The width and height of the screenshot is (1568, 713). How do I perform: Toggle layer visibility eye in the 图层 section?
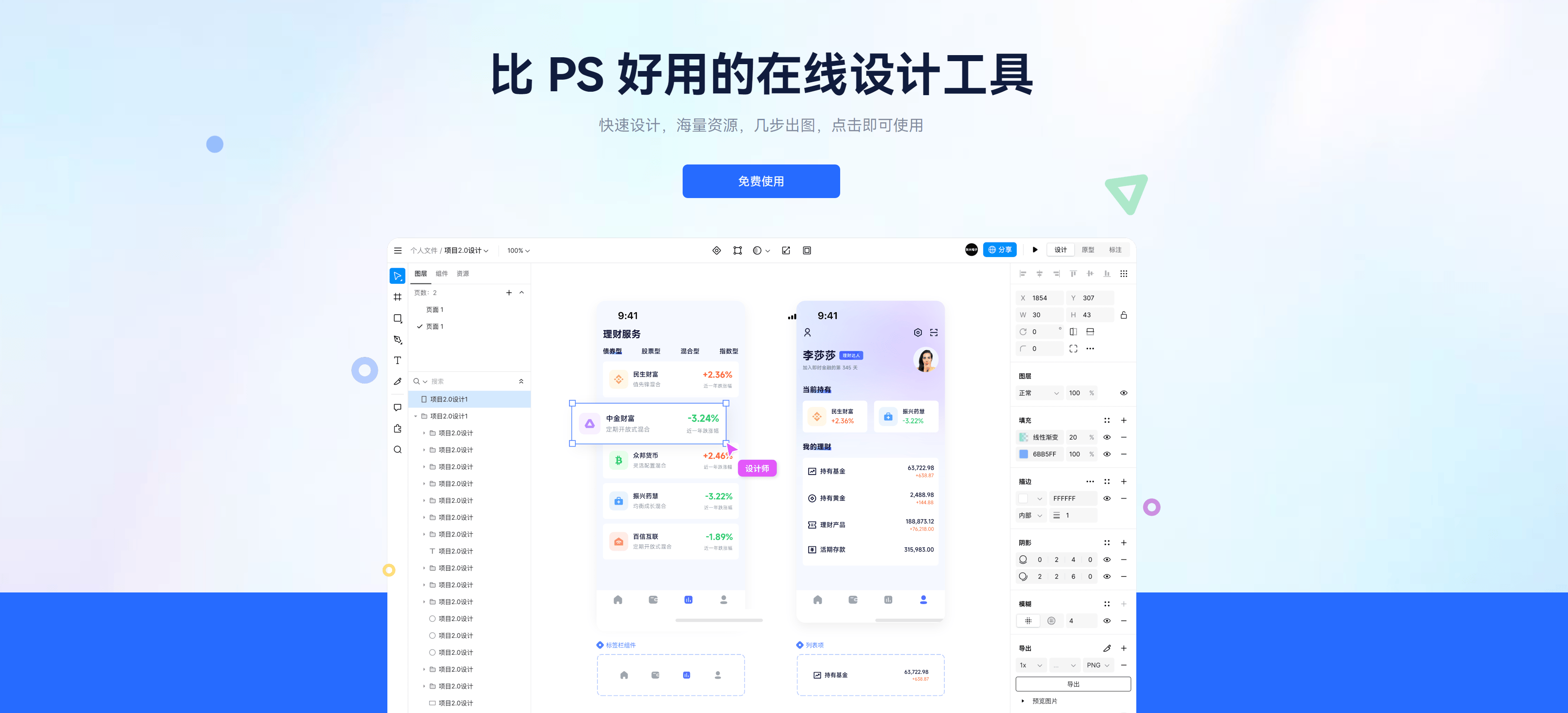1124,394
